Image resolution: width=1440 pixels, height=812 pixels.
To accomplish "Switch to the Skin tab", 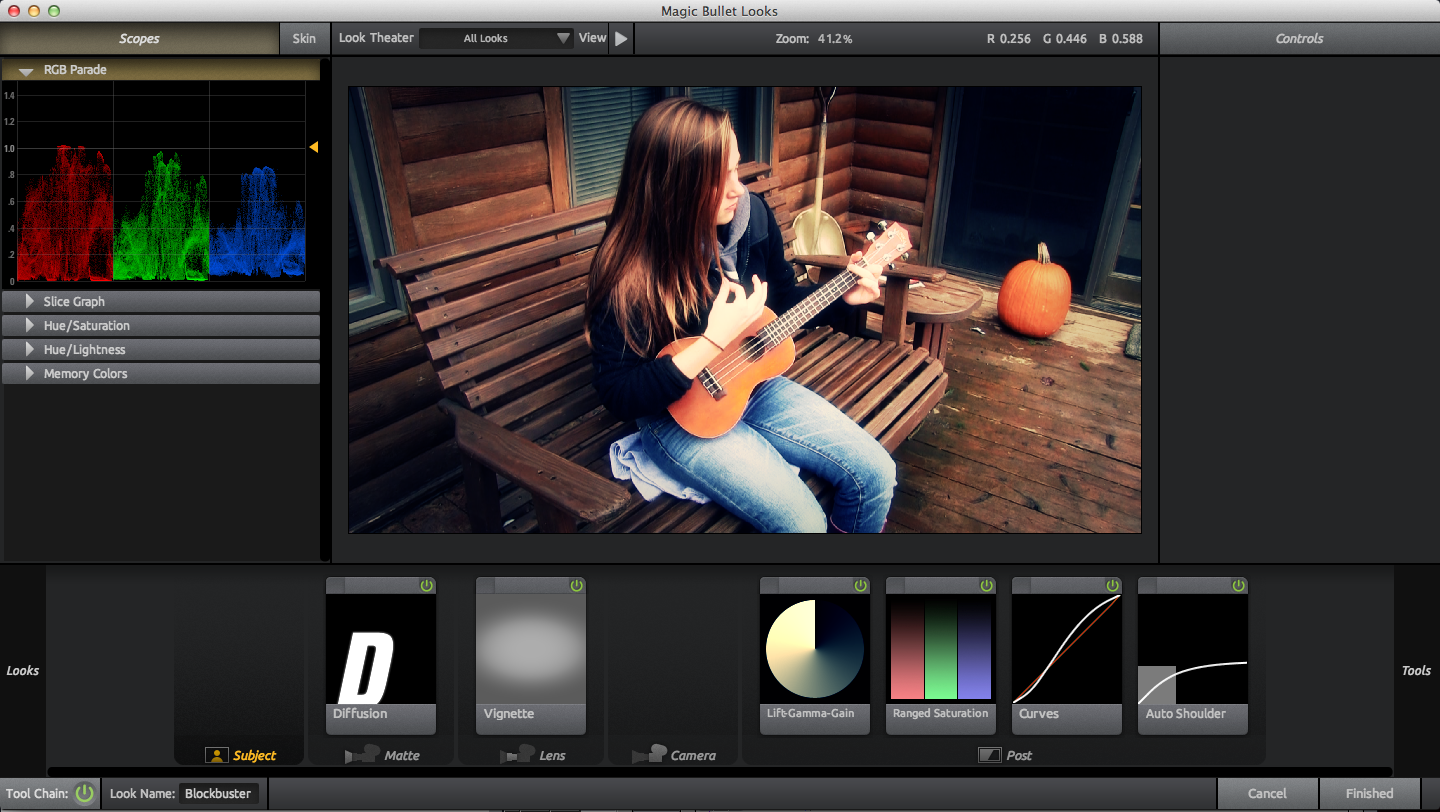I will tap(304, 38).
